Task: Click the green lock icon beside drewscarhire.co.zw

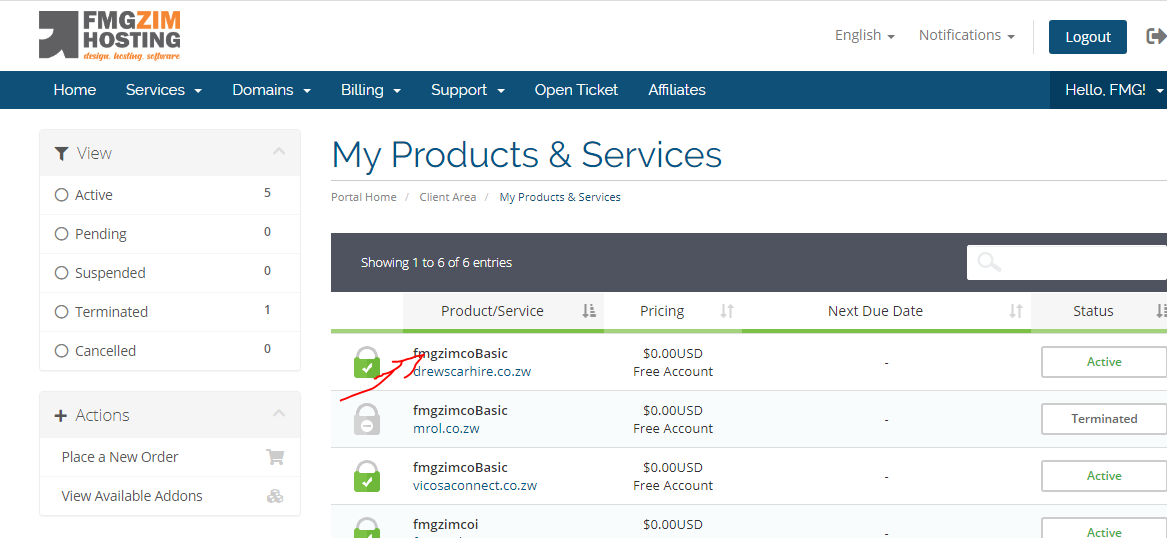Action: (367, 362)
